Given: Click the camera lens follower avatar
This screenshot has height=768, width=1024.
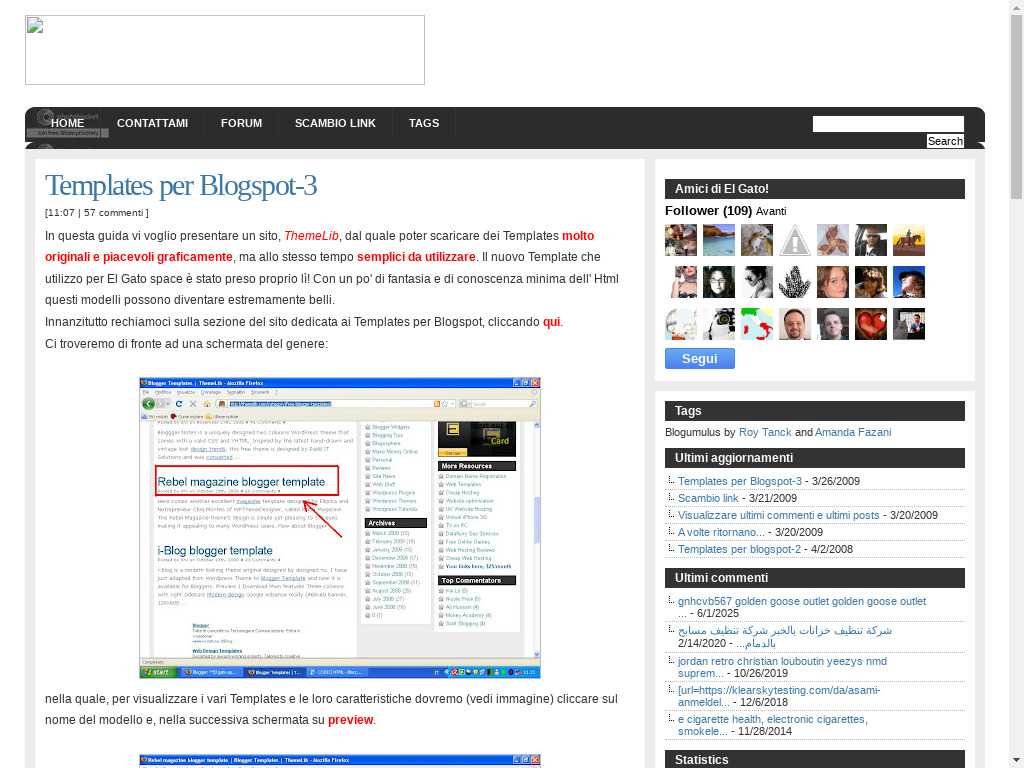Looking at the screenshot, I should pyautogui.click(x=719, y=324).
